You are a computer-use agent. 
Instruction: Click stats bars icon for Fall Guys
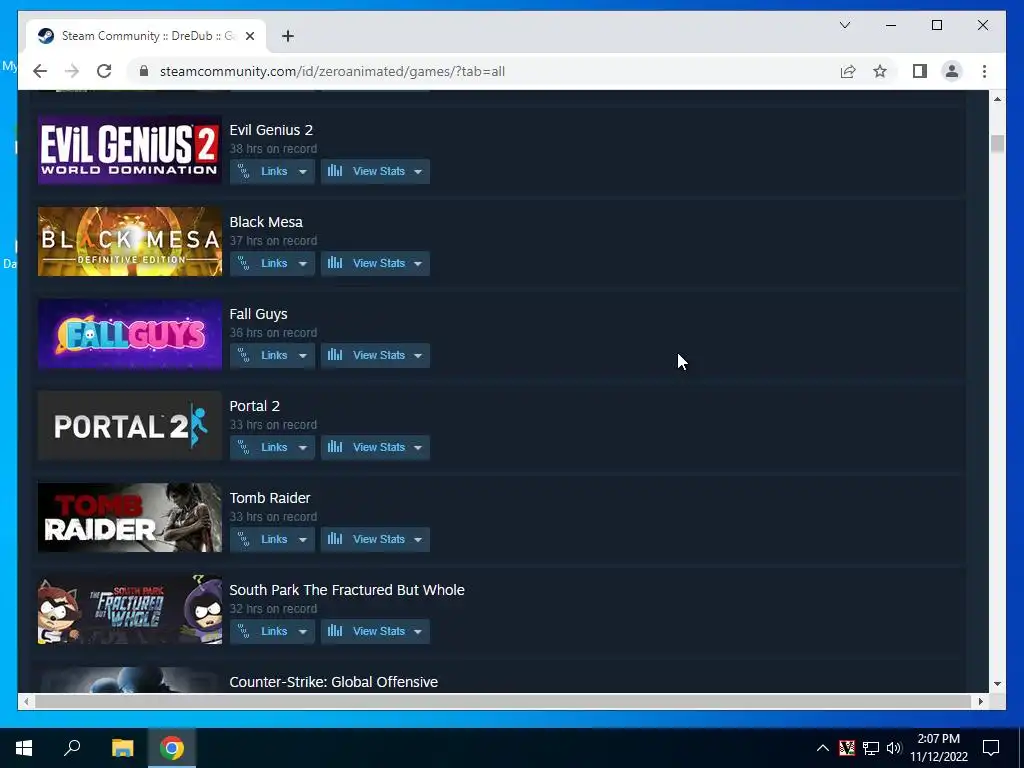point(335,355)
